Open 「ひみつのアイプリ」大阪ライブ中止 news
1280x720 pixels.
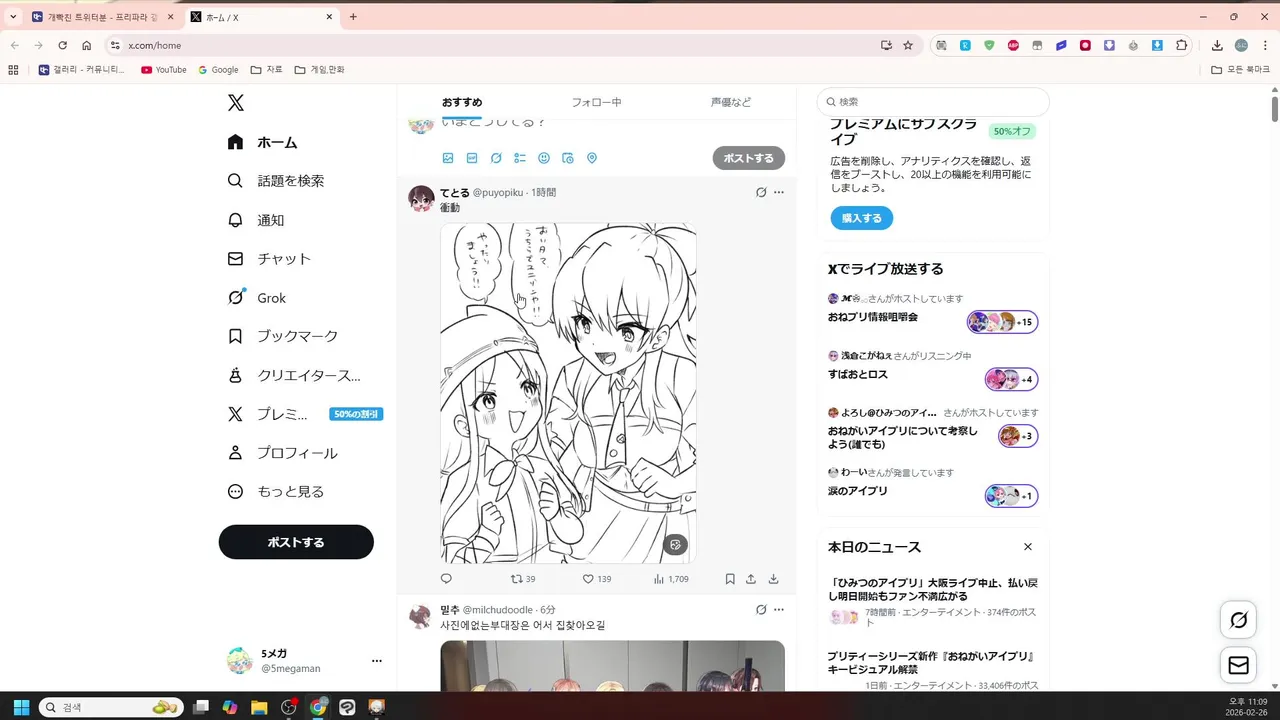pyautogui.click(x=932, y=589)
